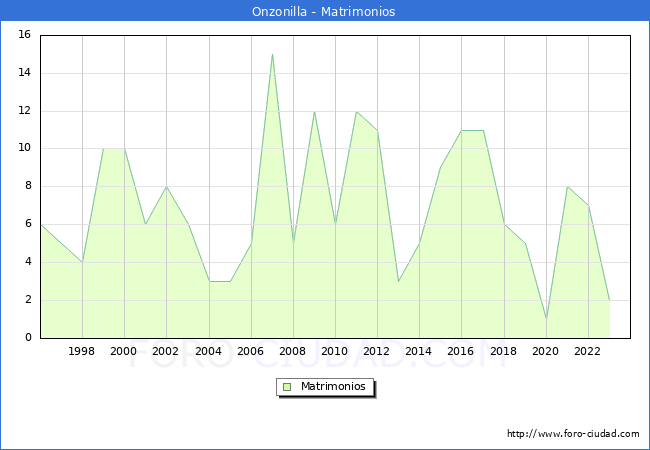650x450 pixels.
Task: Click the 2002 x-axis label
Action: tap(165, 351)
